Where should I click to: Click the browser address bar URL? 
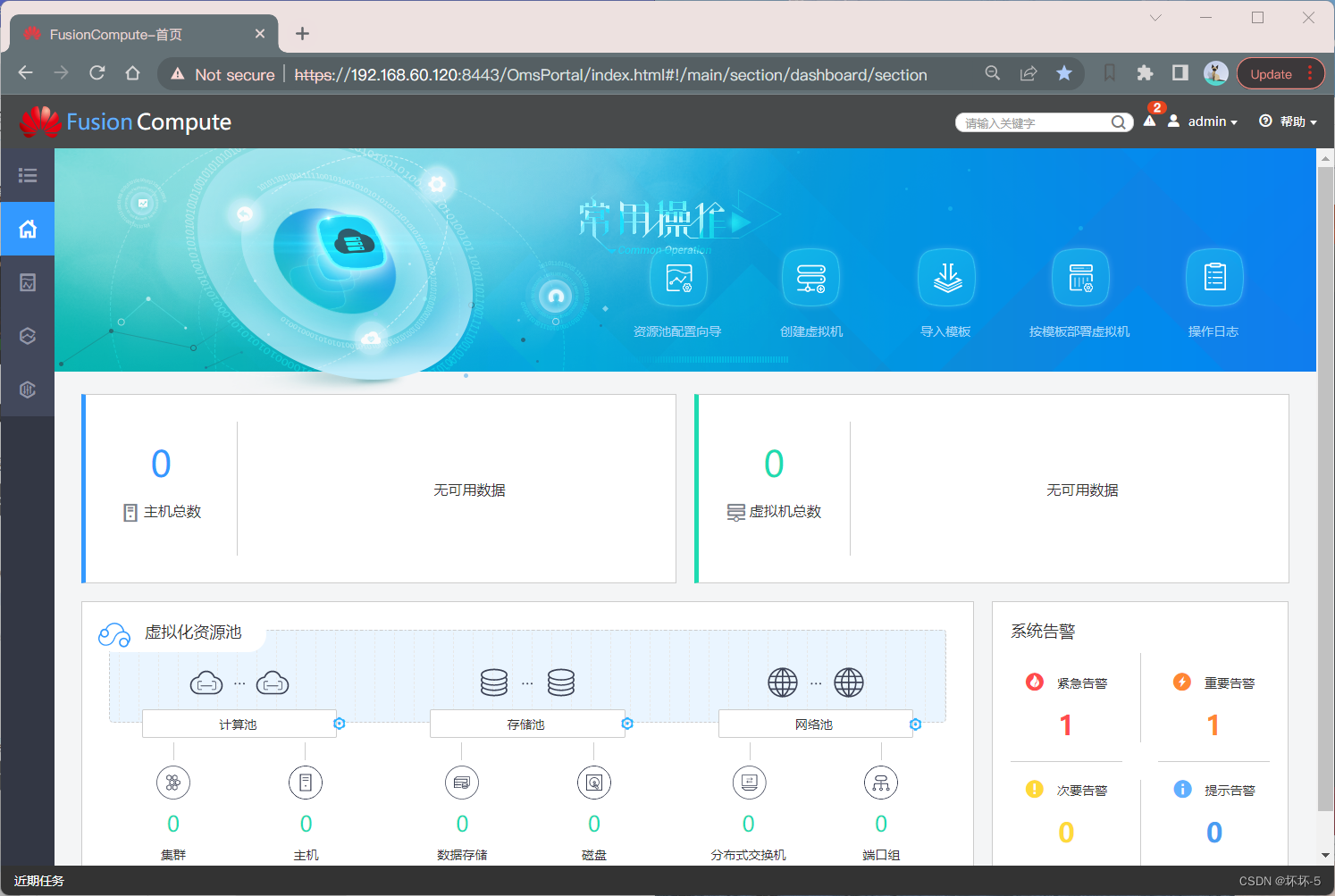pos(611,75)
